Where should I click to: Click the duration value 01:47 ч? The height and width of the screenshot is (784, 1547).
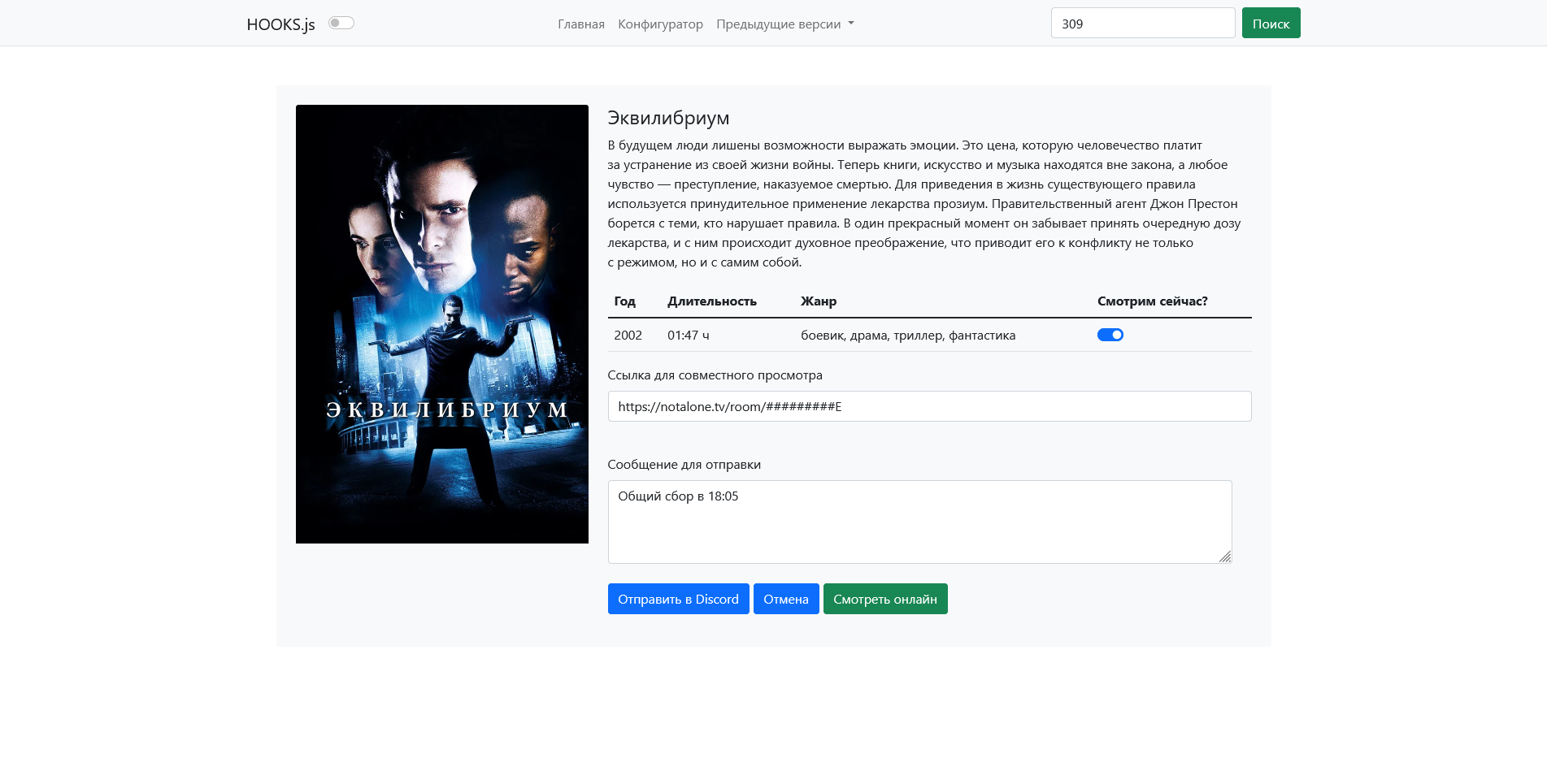pyautogui.click(x=689, y=335)
